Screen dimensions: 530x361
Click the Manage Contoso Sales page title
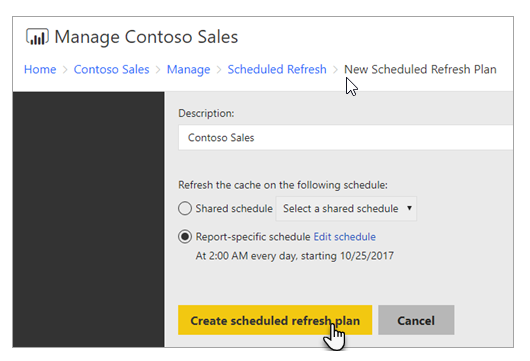(146, 37)
